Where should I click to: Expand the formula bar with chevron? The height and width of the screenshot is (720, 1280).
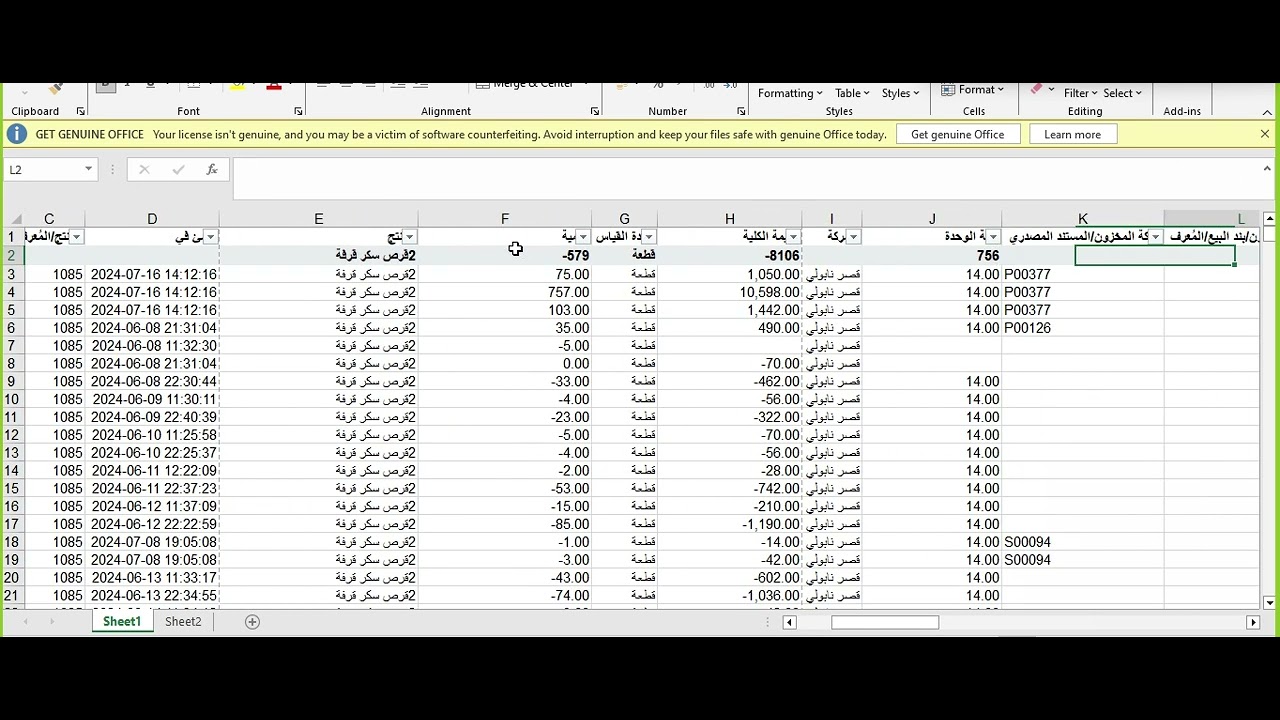point(1267,169)
